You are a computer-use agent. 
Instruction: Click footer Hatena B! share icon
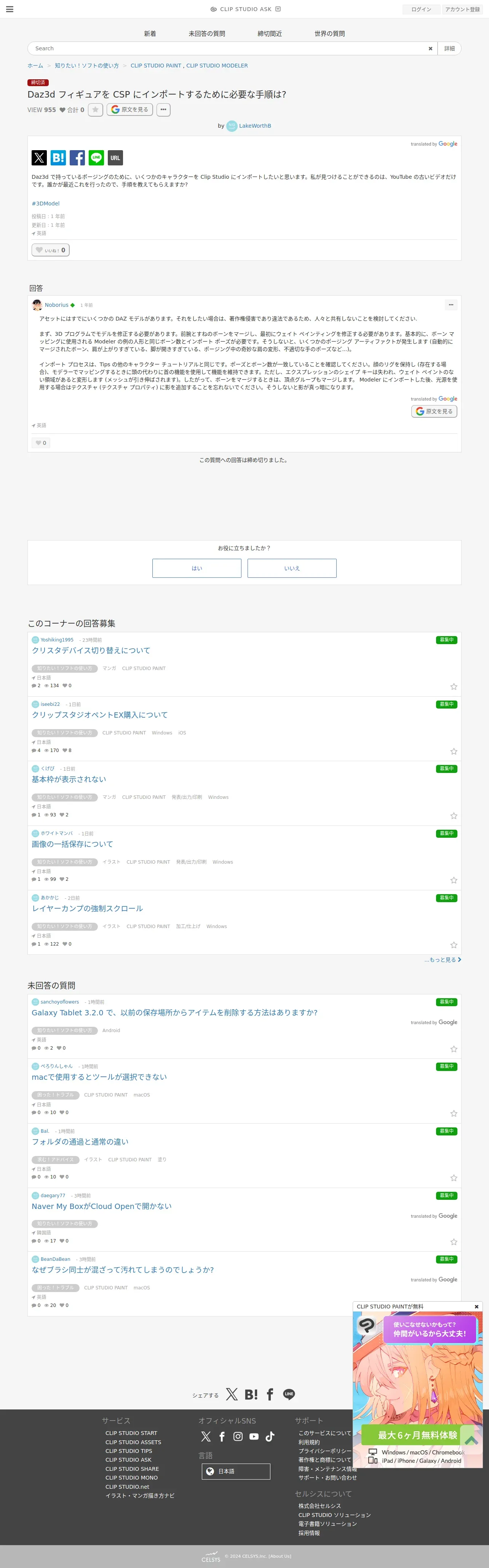(x=251, y=1395)
